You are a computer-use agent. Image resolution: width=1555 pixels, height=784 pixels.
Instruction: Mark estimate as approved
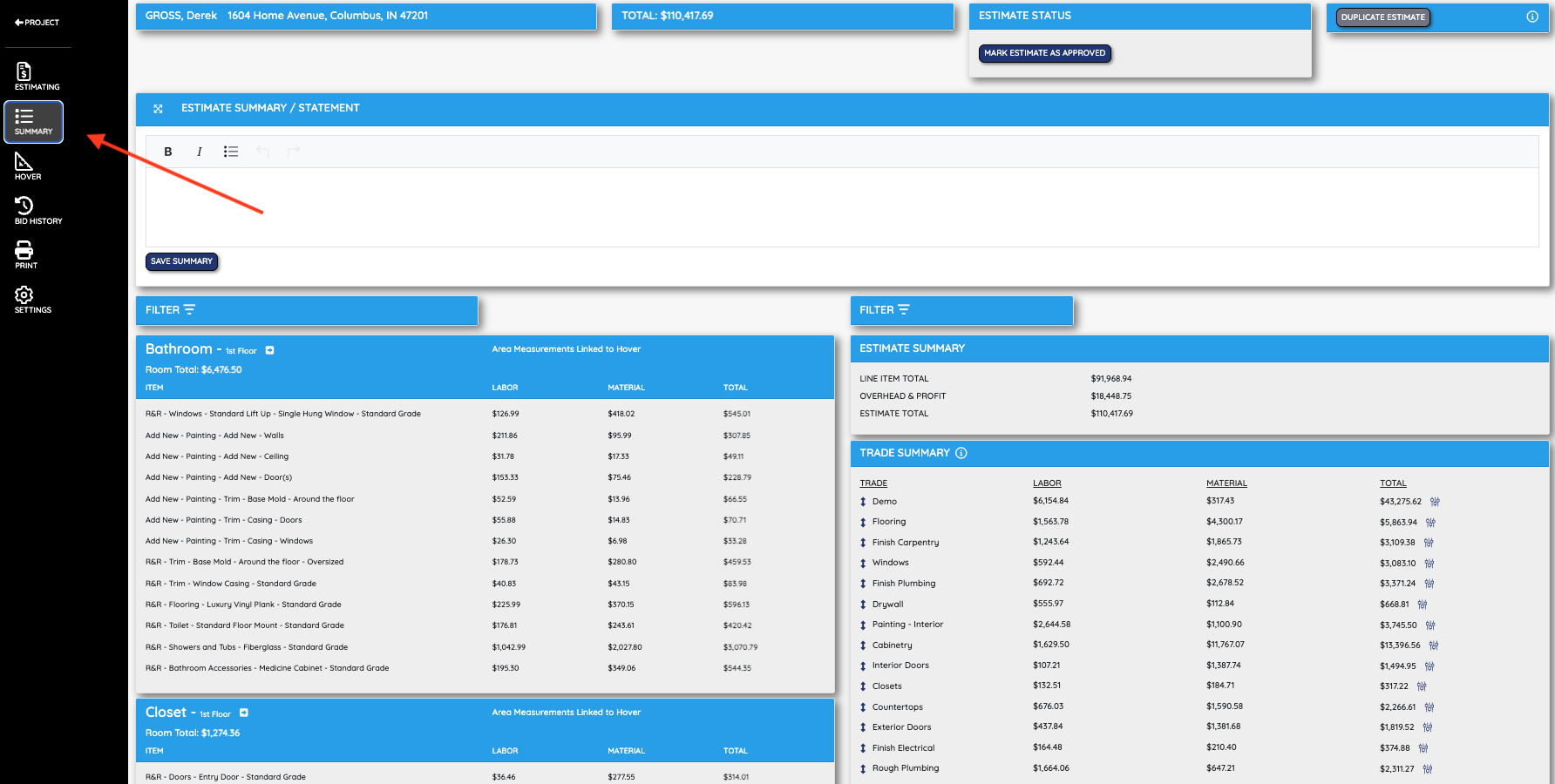click(1044, 53)
